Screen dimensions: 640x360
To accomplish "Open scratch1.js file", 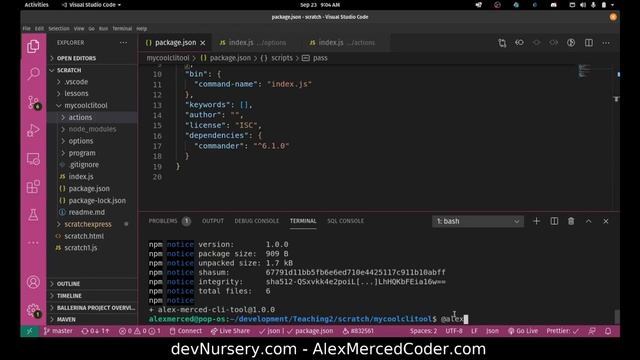I will [80, 248].
